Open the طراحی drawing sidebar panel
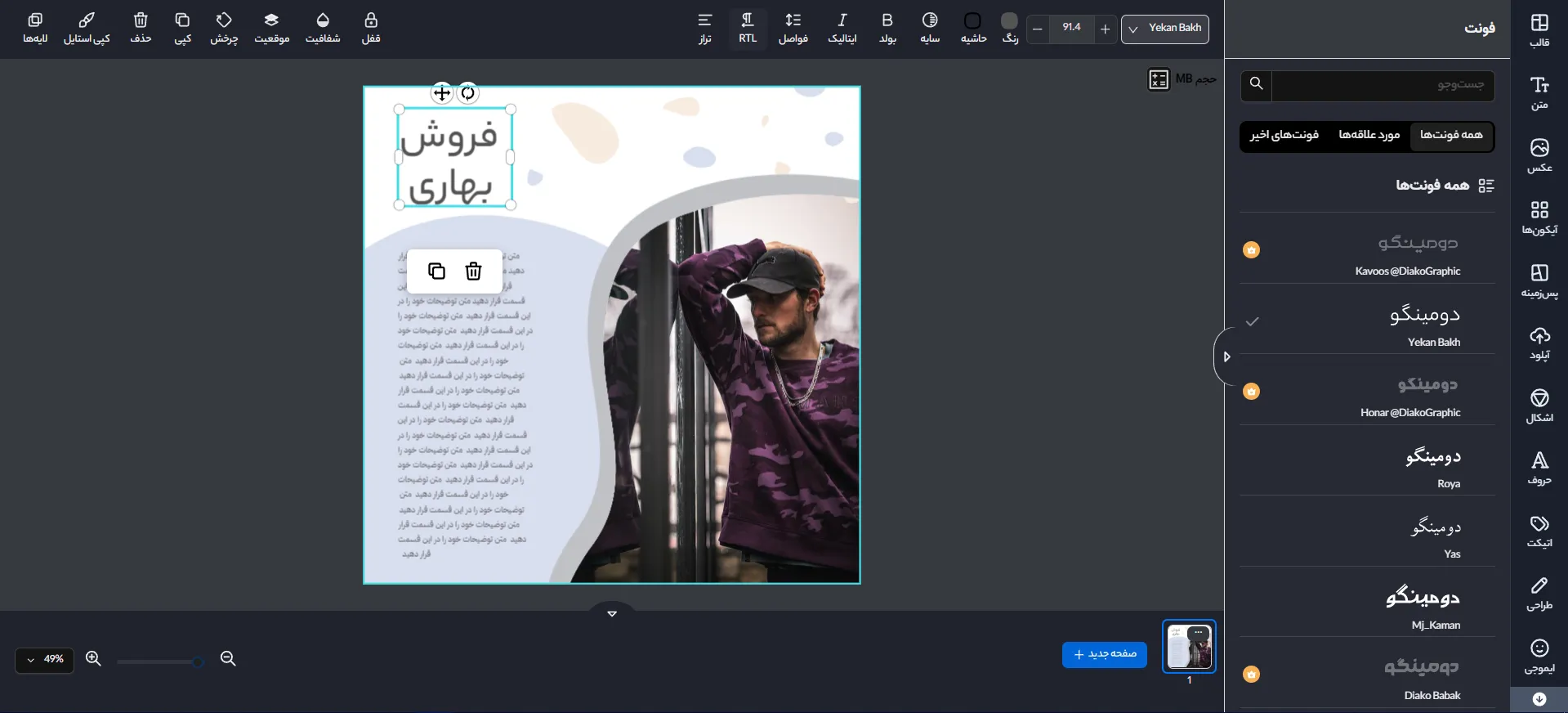1568x713 pixels. pyautogui.click(x=1539, y=594)
